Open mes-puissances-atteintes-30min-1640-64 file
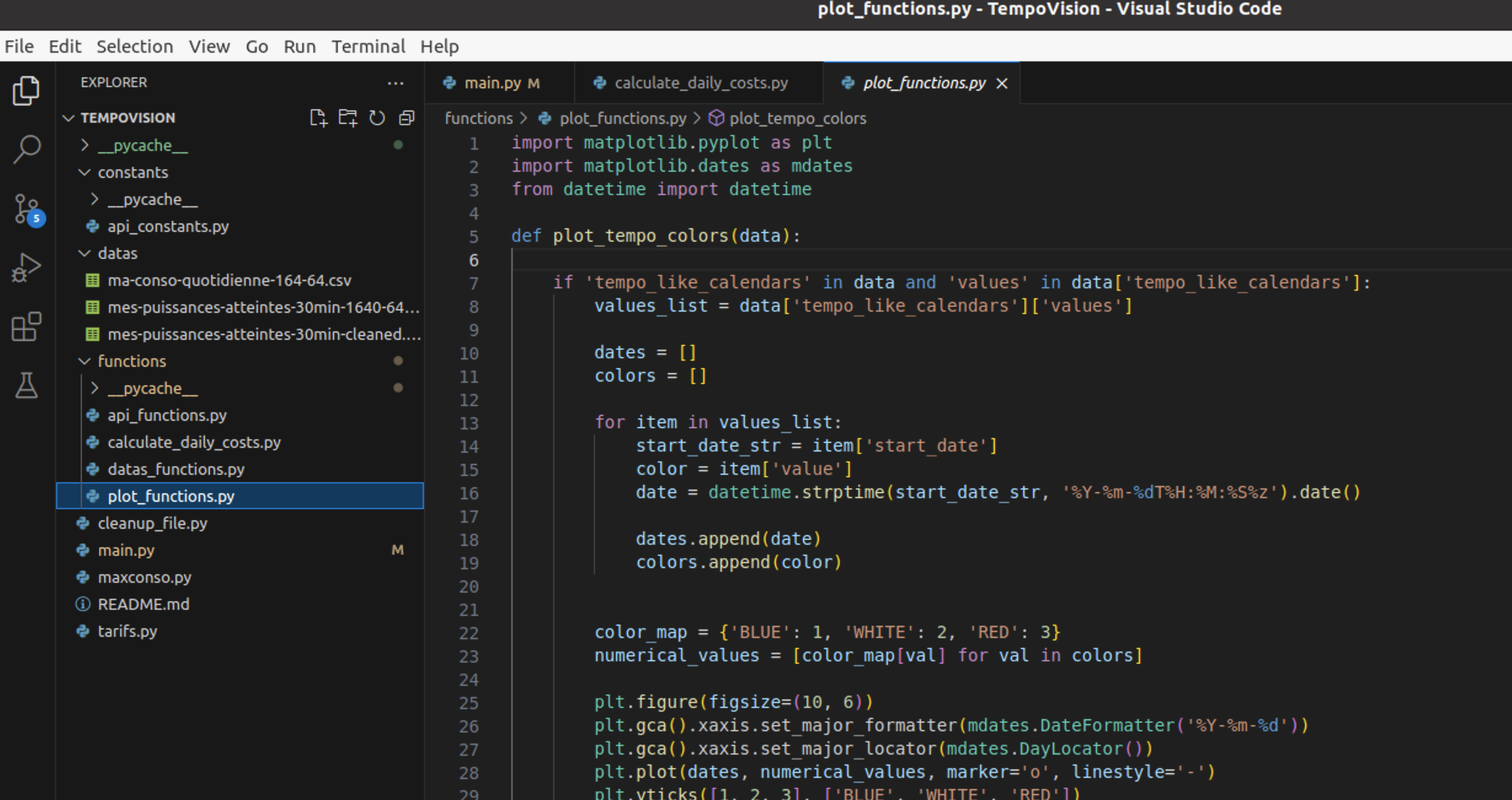 (x=239, y=307)
